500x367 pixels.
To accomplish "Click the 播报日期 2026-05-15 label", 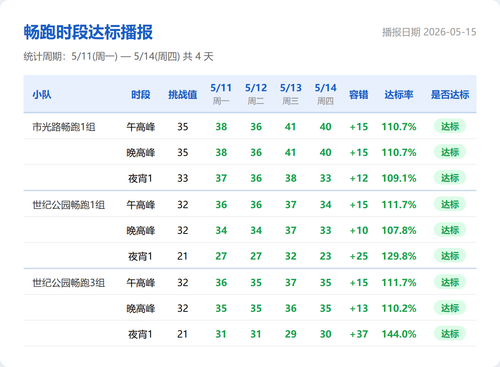I will click(429, 32).
